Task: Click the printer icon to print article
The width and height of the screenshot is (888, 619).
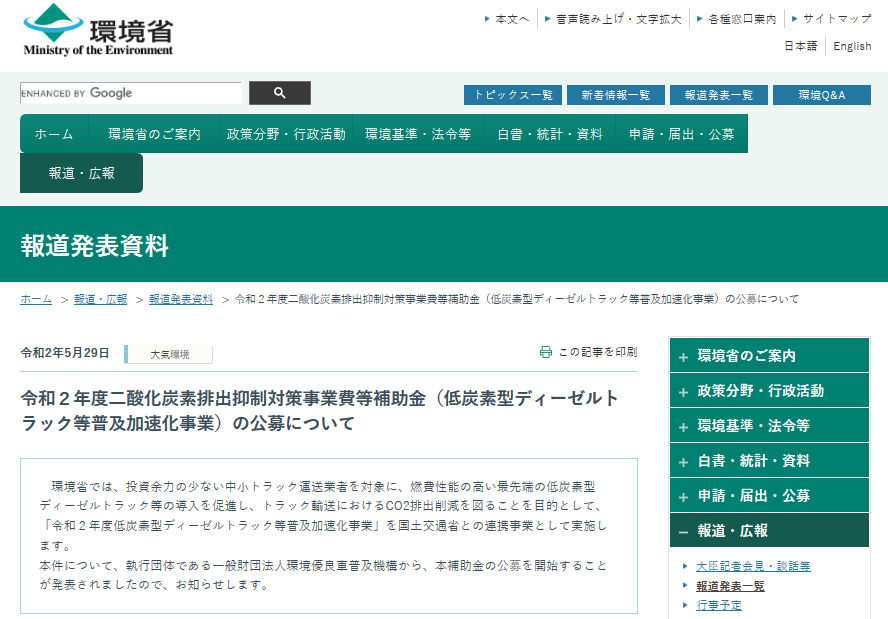Action: tap(546, 352)
